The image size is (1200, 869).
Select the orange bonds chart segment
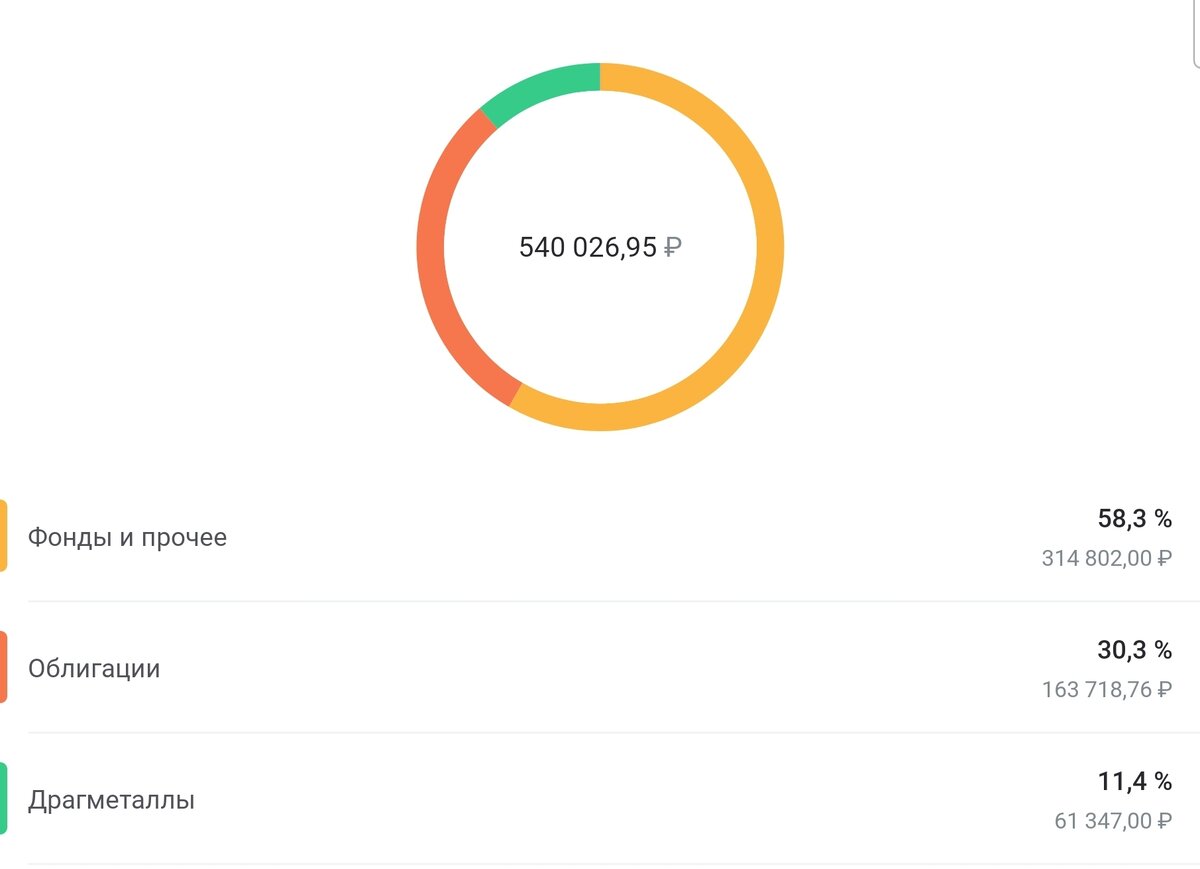tap(431, 250)
